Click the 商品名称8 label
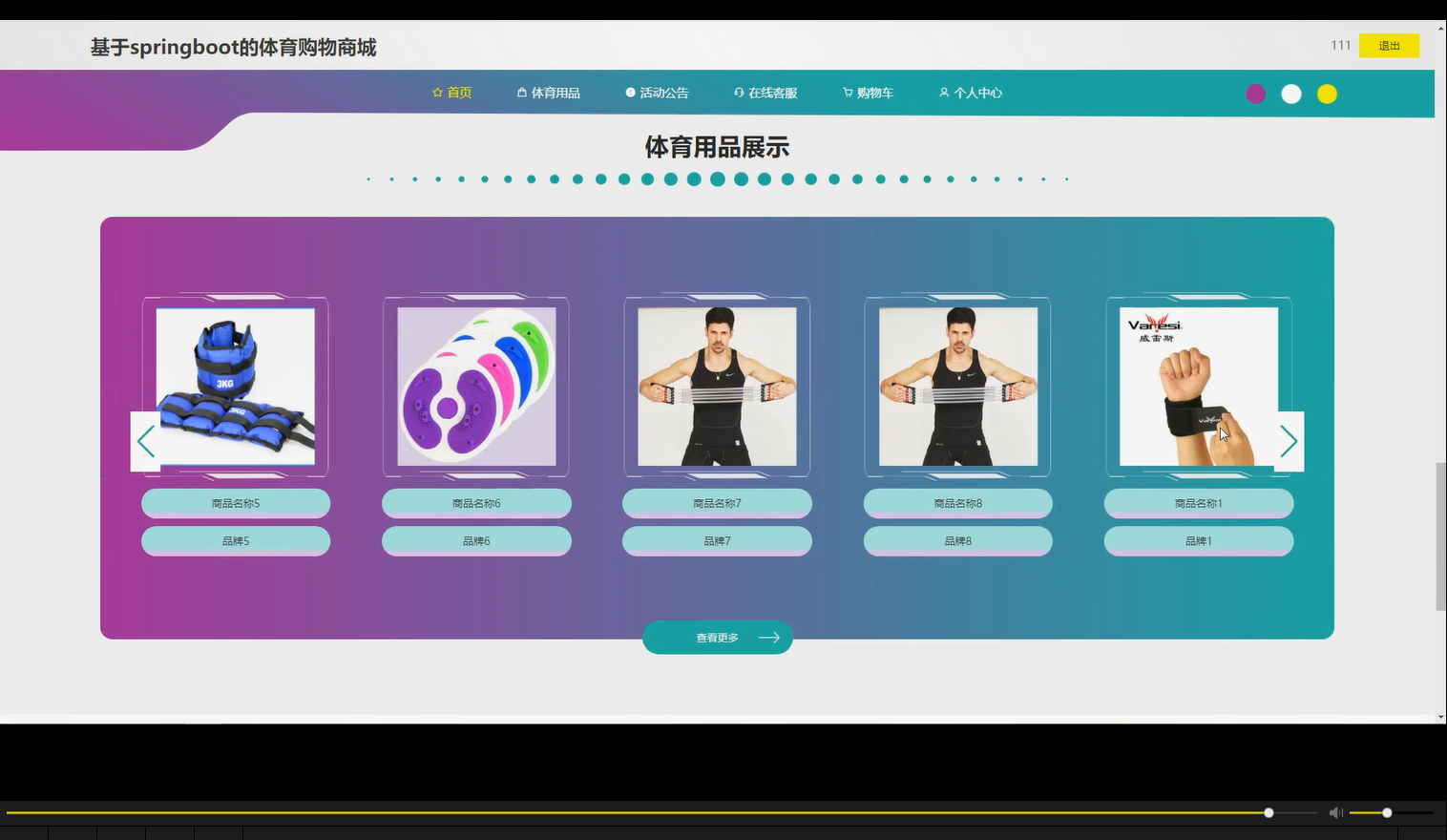This screenshot has width=1447, height=840. pyautogui.click(x=958, y=503)
